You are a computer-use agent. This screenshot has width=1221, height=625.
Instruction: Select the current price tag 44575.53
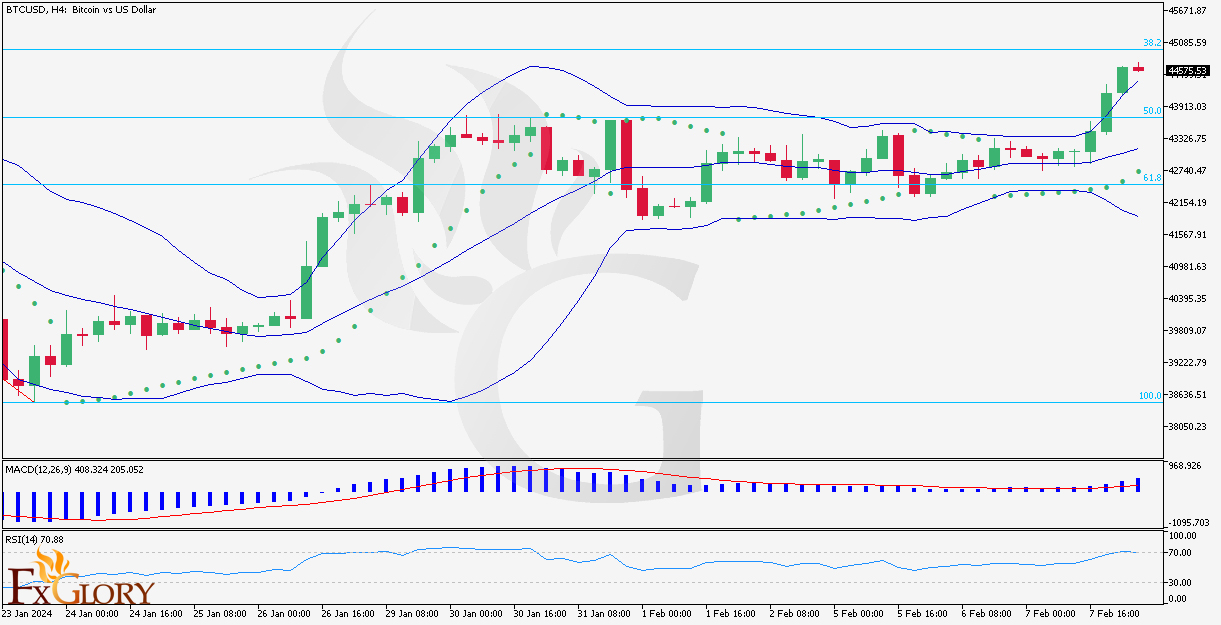pyautogui.click(x=1187, y=71)
